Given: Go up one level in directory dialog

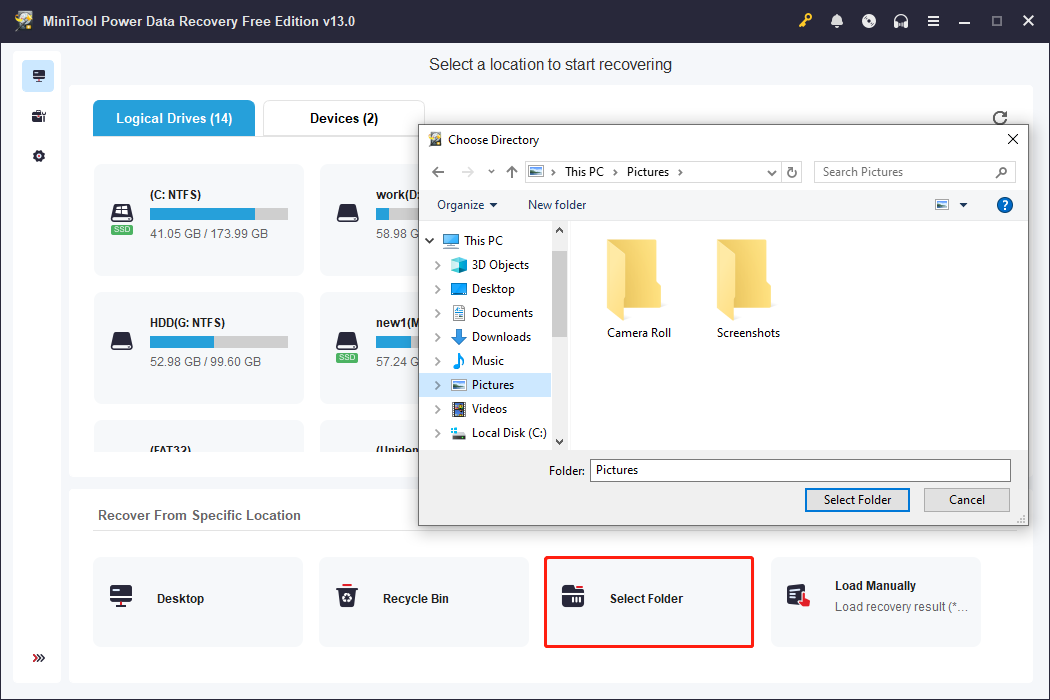Looking at the screenshot, I should pyautogui.click(x=512, y=172).
